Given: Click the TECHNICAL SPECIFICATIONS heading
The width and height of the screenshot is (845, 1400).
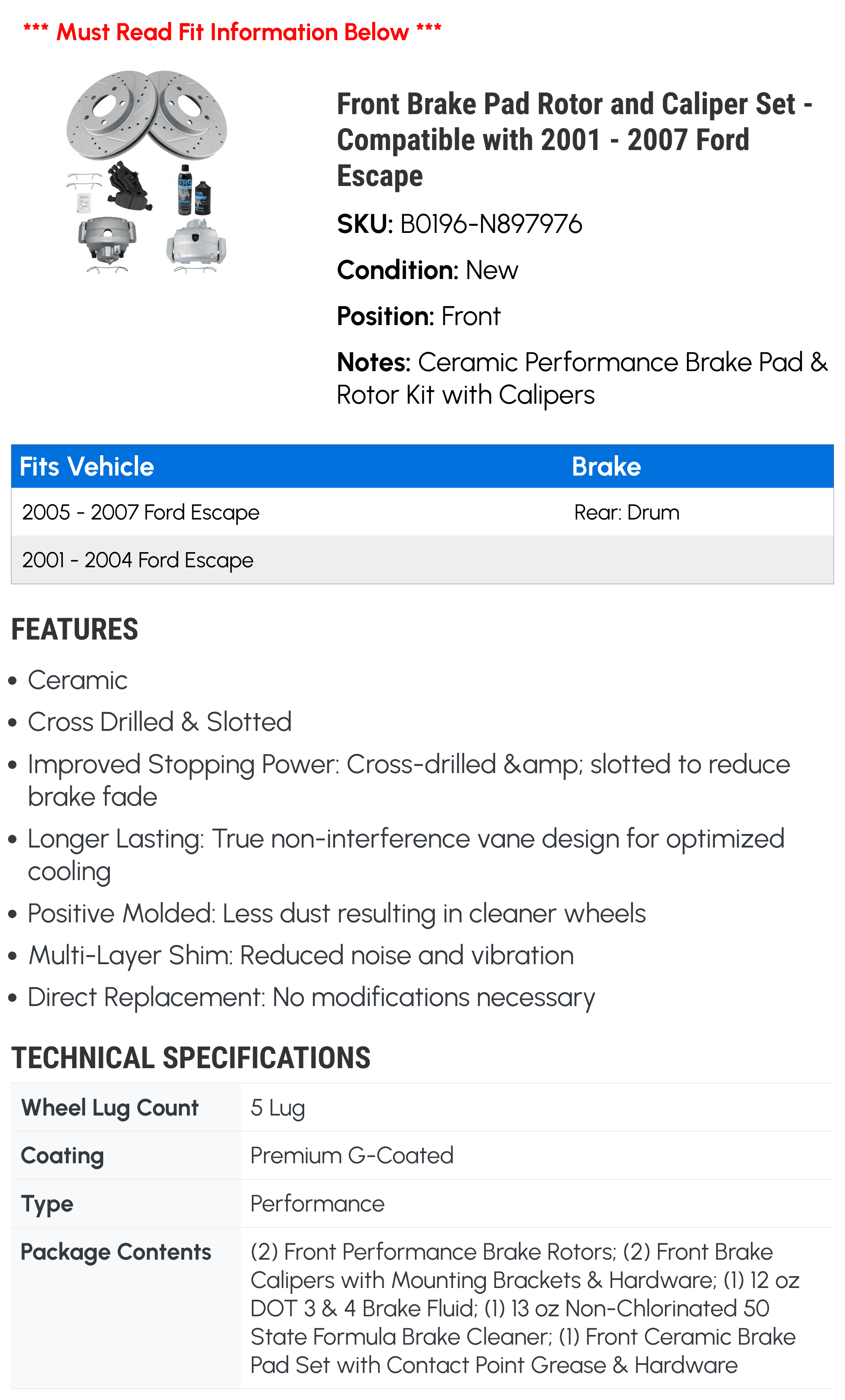Looking at the screenshot, I should pyautogui.click(x=191, y=1058).
